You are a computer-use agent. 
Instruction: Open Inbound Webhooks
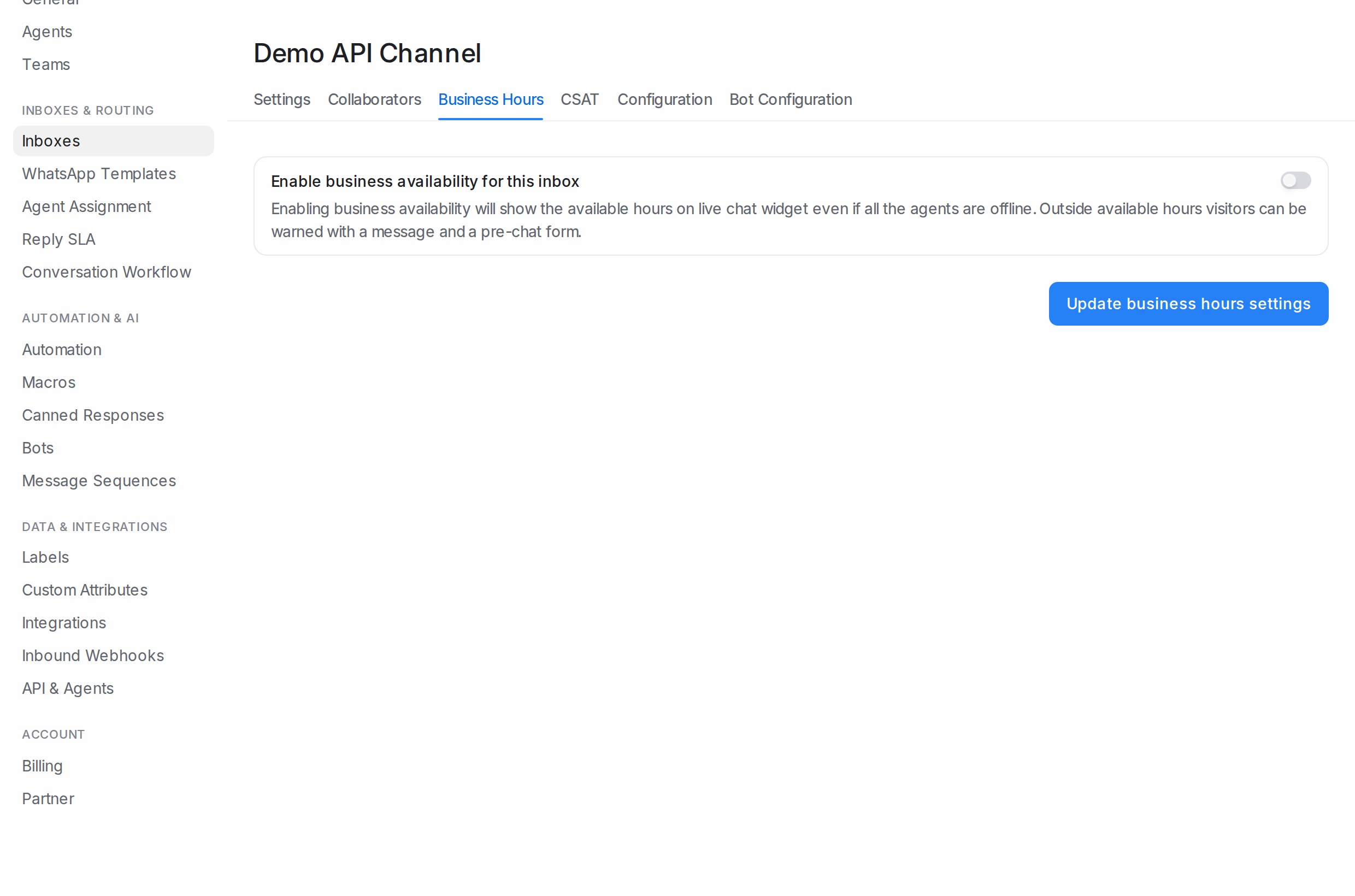(x=92, y=656)
